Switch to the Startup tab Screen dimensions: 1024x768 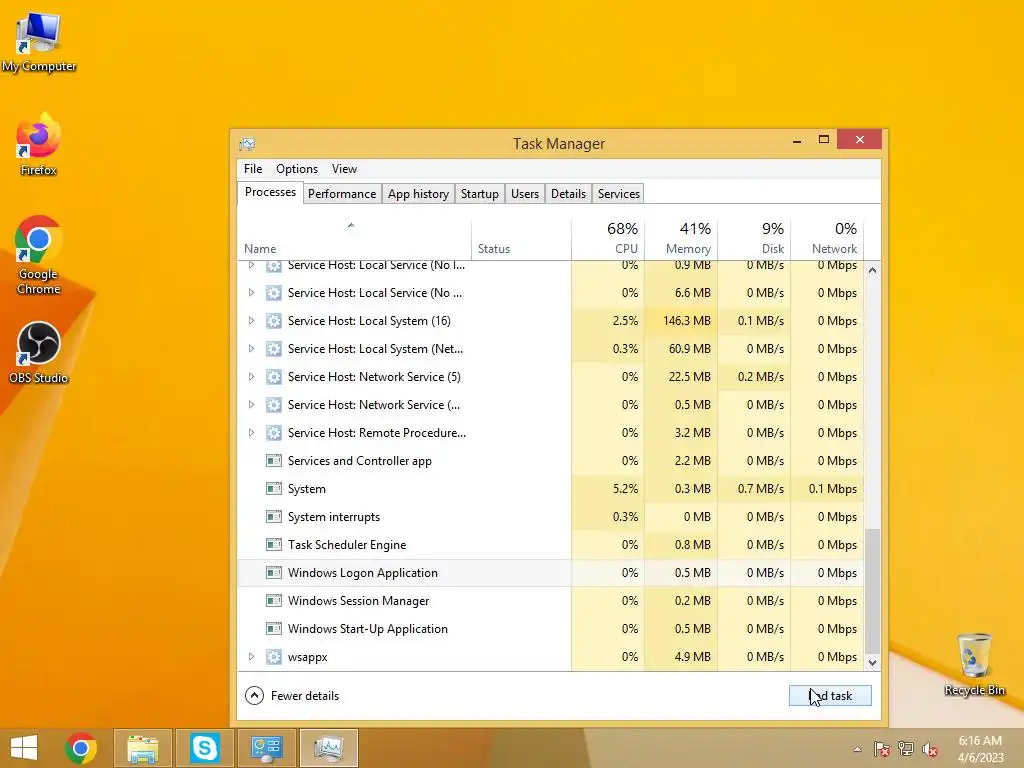(479, 194)
